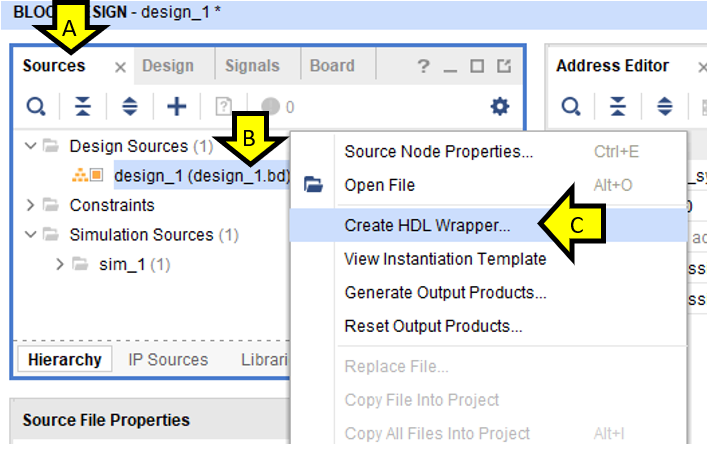This screenshot has width=713, height=452.
Task: Collapse the Design Sources tree node
Action: pyautogui.click(x=30, y=146)
